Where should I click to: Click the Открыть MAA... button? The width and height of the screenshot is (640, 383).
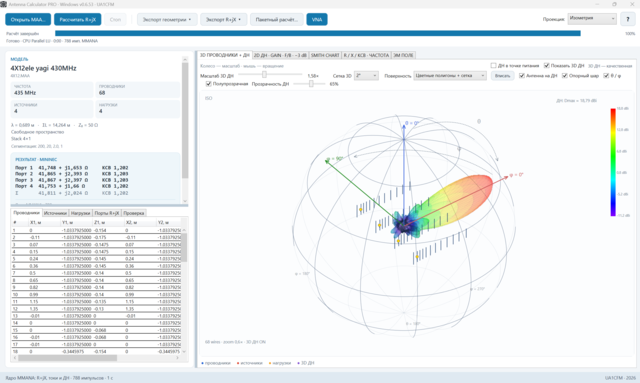pos(28,20)
